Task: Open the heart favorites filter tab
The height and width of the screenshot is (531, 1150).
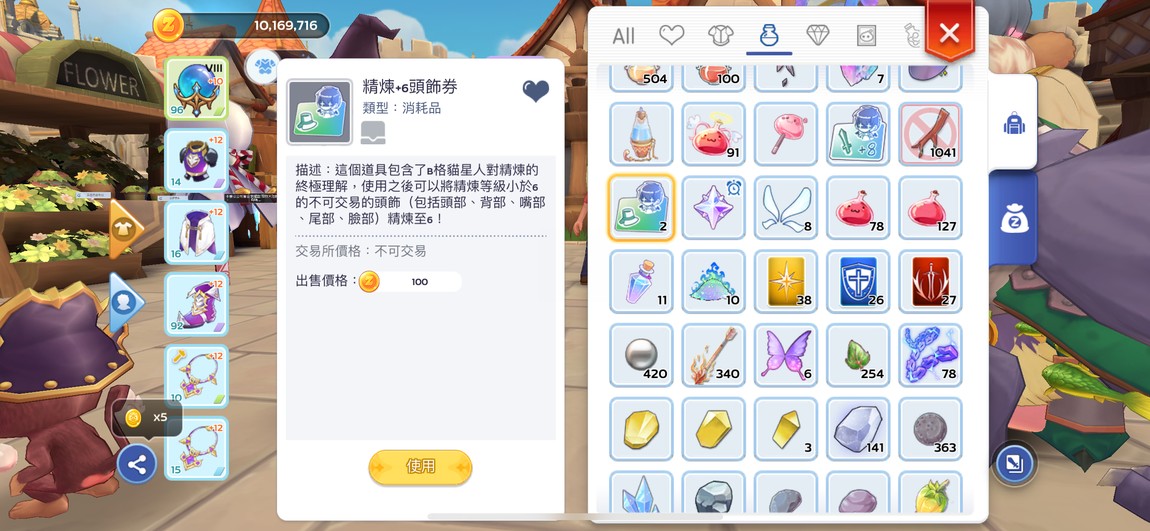Action: 671,34
